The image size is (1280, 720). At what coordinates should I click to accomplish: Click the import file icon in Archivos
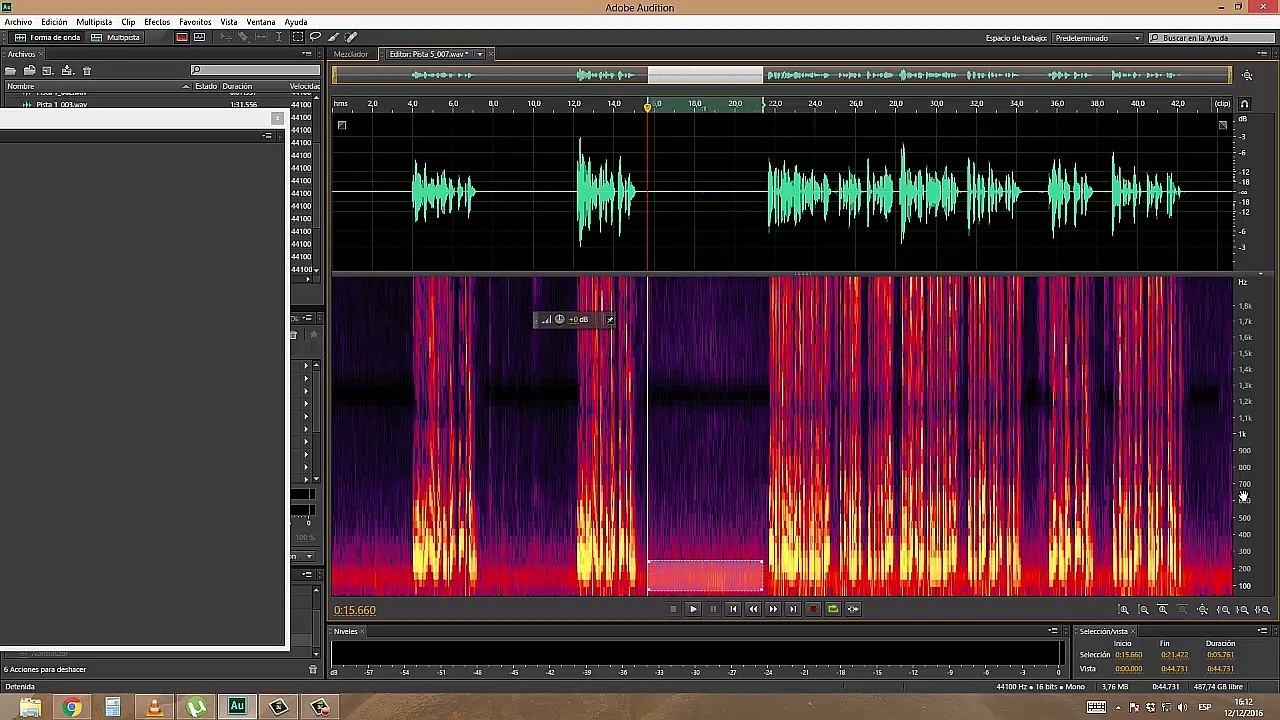(29, 71)
